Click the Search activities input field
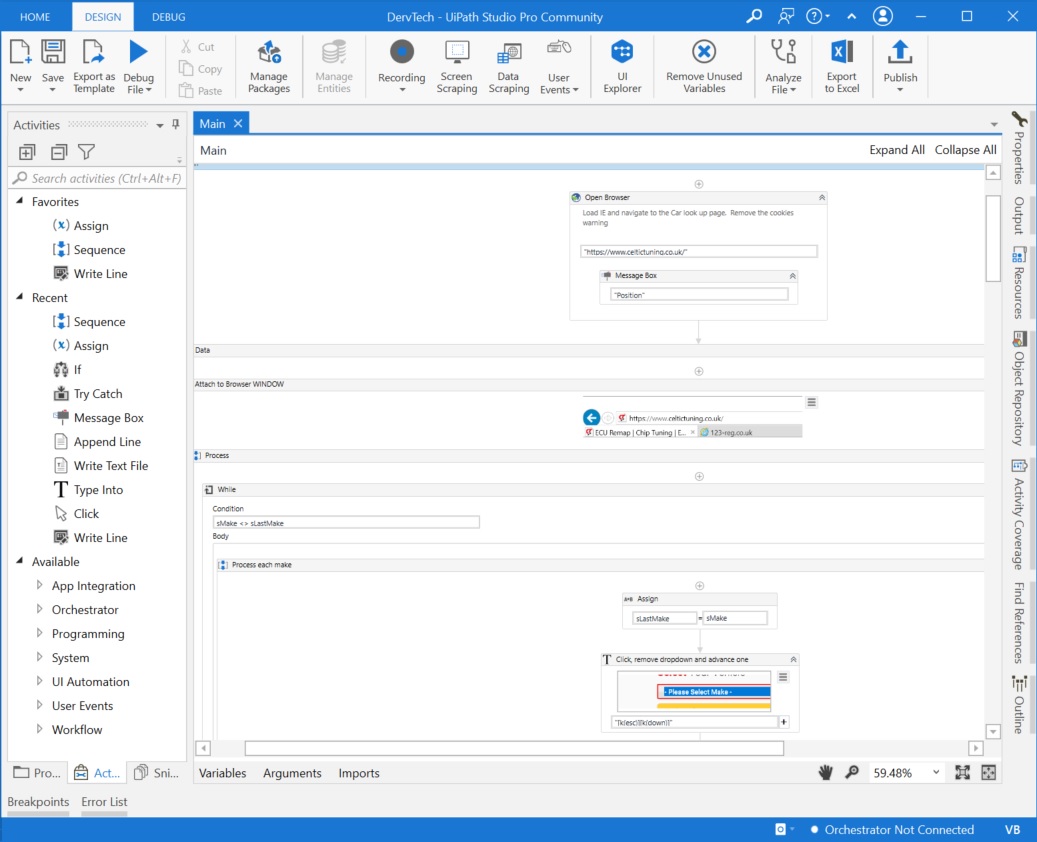 [x=104, y=178]
